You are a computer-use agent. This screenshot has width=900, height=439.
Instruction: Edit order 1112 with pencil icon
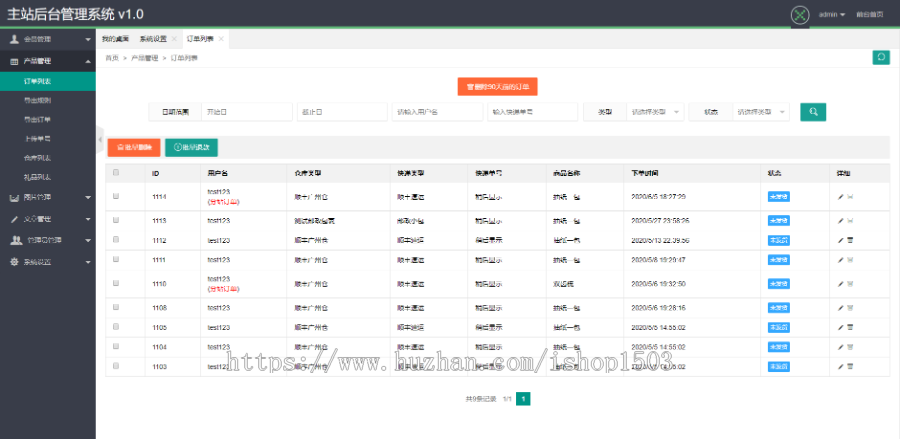click(x=840, y=240)
